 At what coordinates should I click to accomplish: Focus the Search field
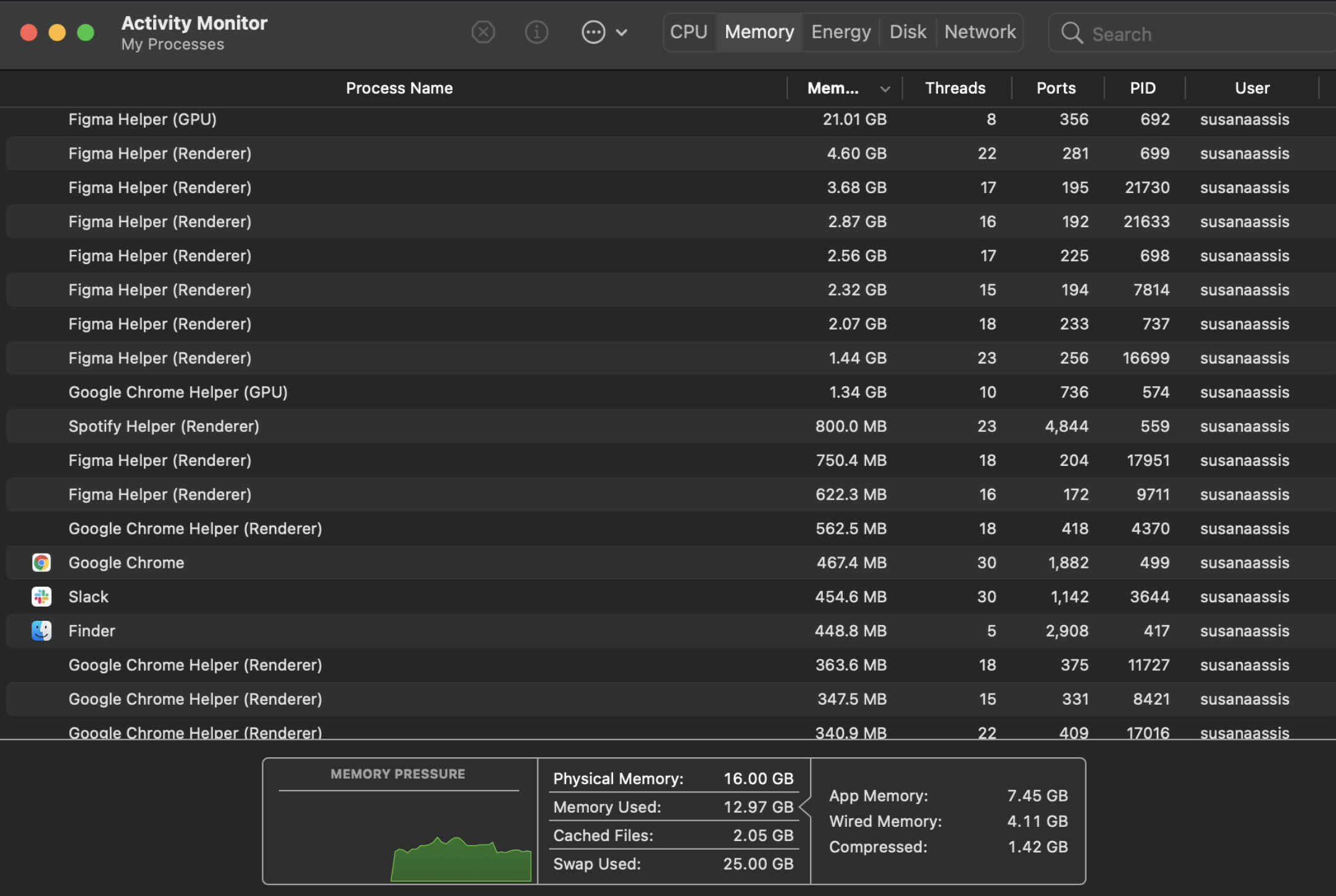pyautogui.click(x=1192, y=33)
